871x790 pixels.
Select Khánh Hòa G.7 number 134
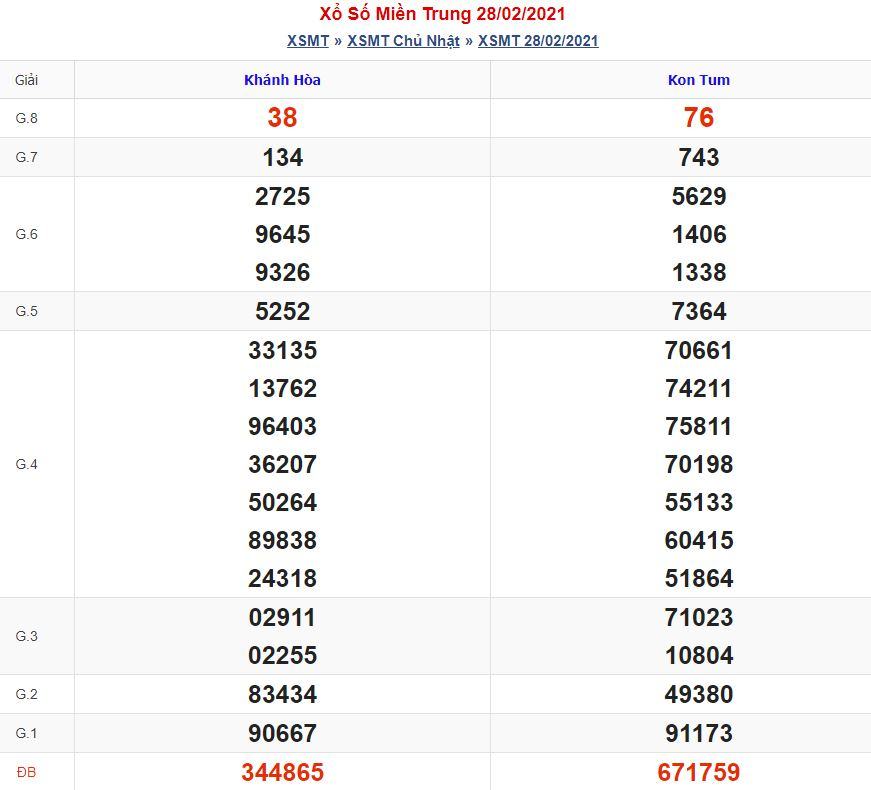click(x=282, y=157)
